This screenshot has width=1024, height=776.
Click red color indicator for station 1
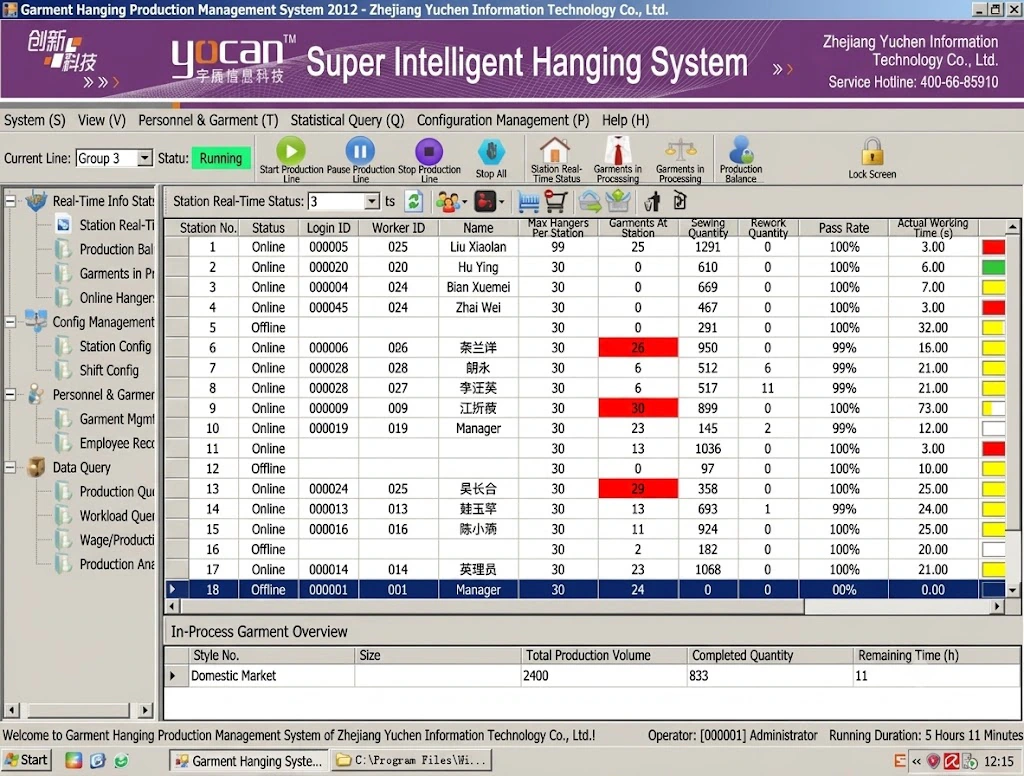click(993, 247)
